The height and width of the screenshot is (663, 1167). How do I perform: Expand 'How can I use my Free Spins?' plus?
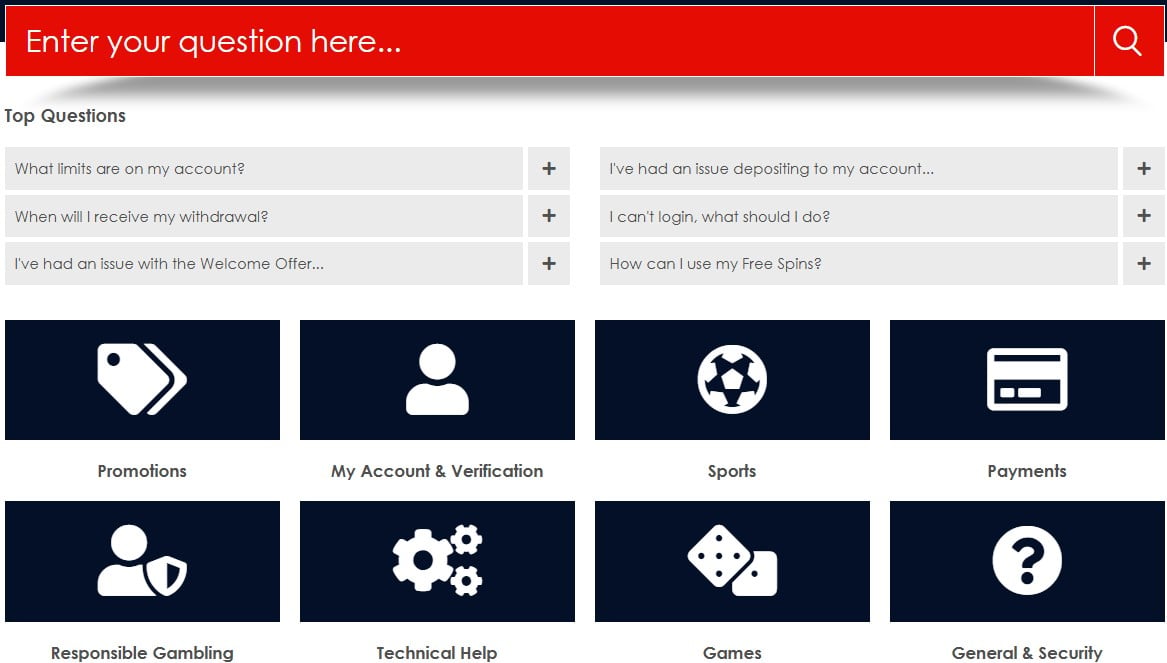(1144, 263)
